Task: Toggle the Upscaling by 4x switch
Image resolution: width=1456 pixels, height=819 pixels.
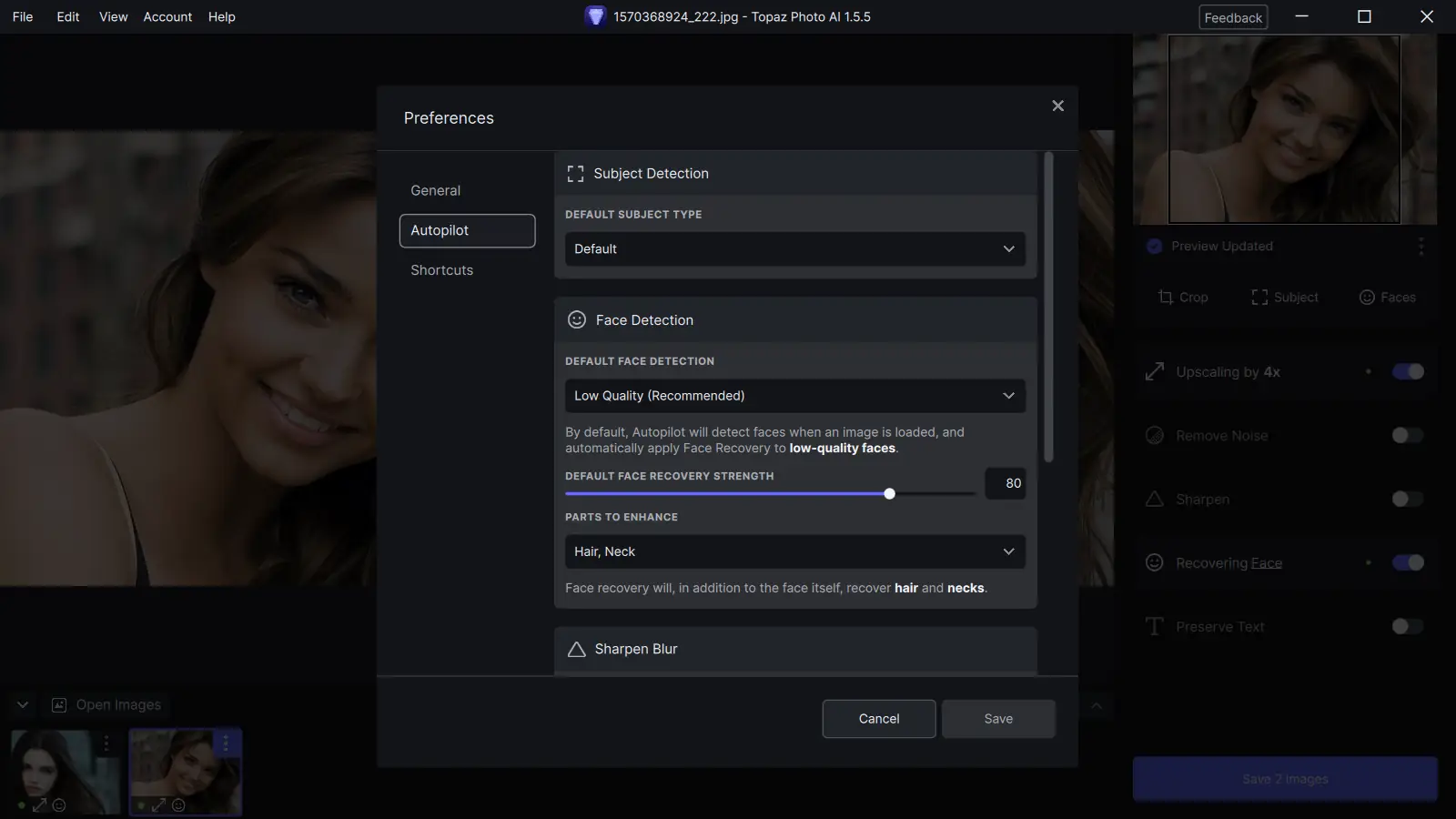Action: [1408, 371]
